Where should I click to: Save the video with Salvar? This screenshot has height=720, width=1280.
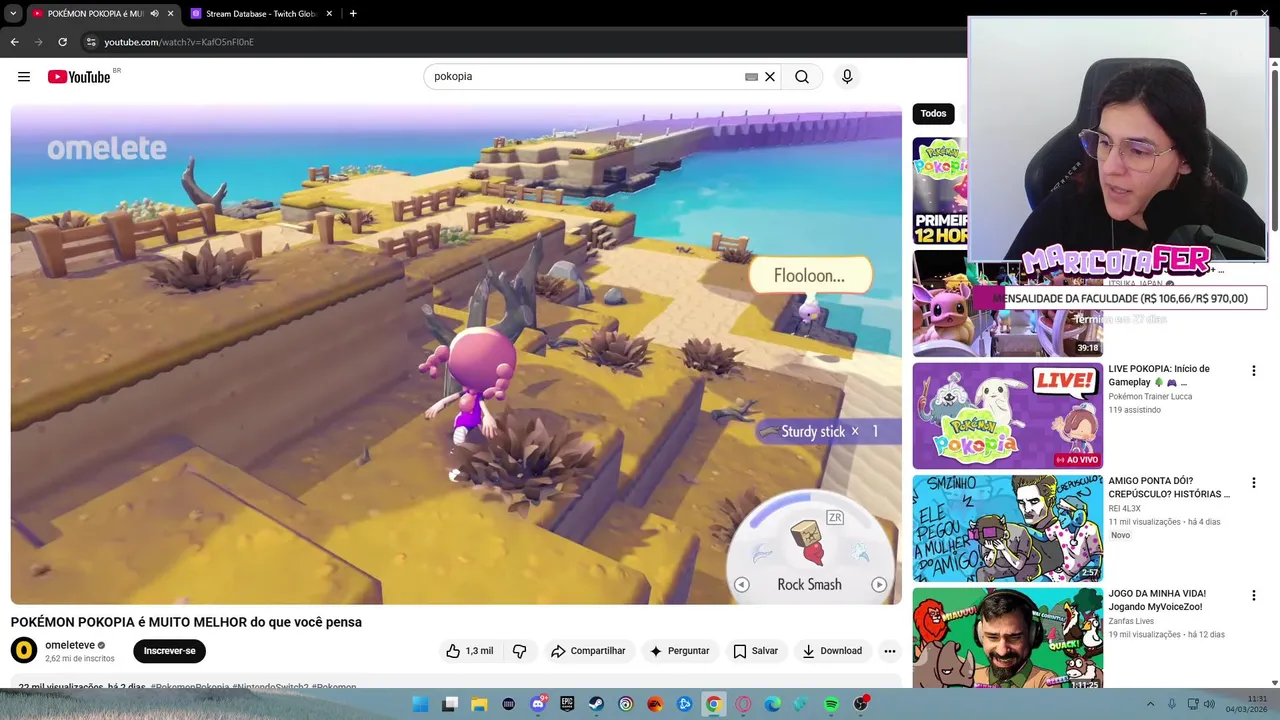point(755,651)
